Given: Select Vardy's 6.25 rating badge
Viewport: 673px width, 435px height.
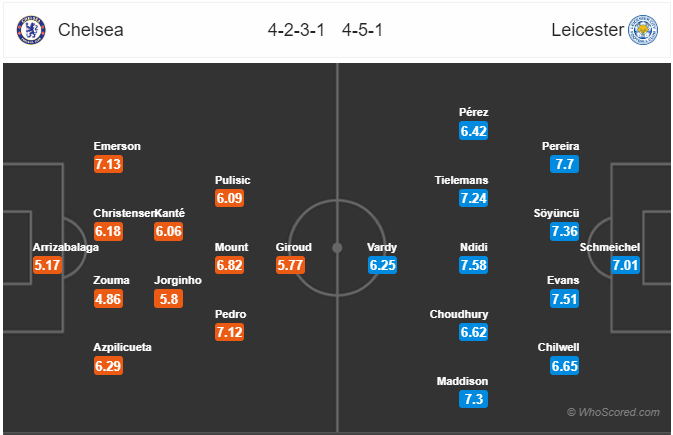Looking at the screenshot, I should [382, 265].
